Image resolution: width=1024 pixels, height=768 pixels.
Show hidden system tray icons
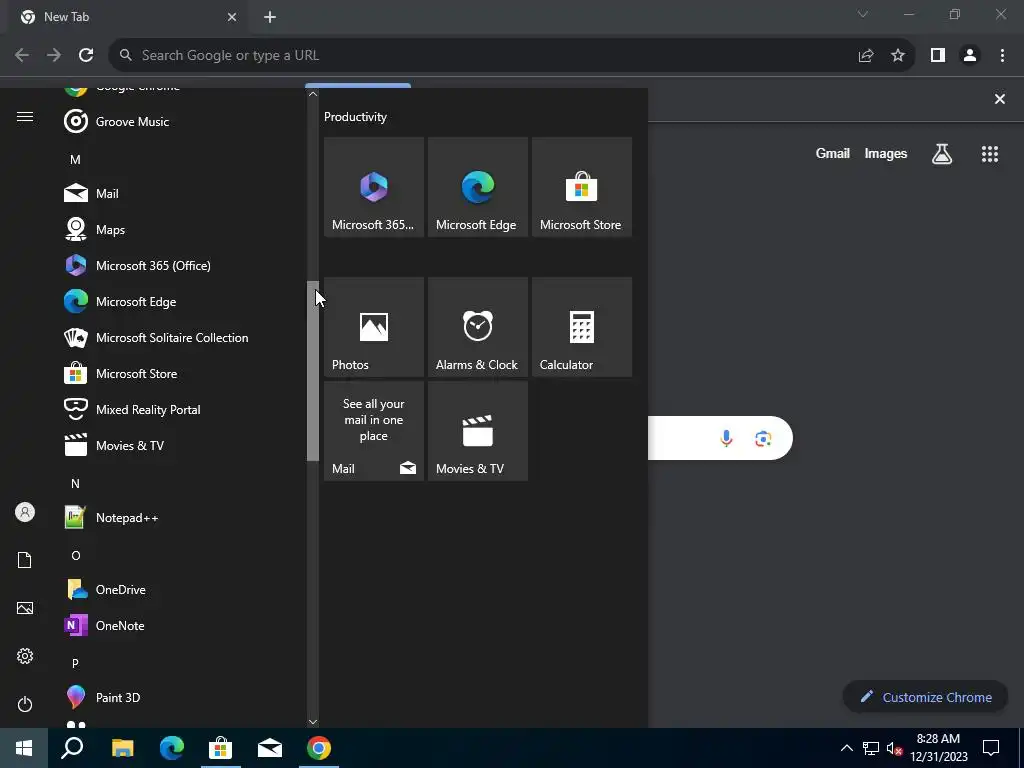(x=846, y=748)
